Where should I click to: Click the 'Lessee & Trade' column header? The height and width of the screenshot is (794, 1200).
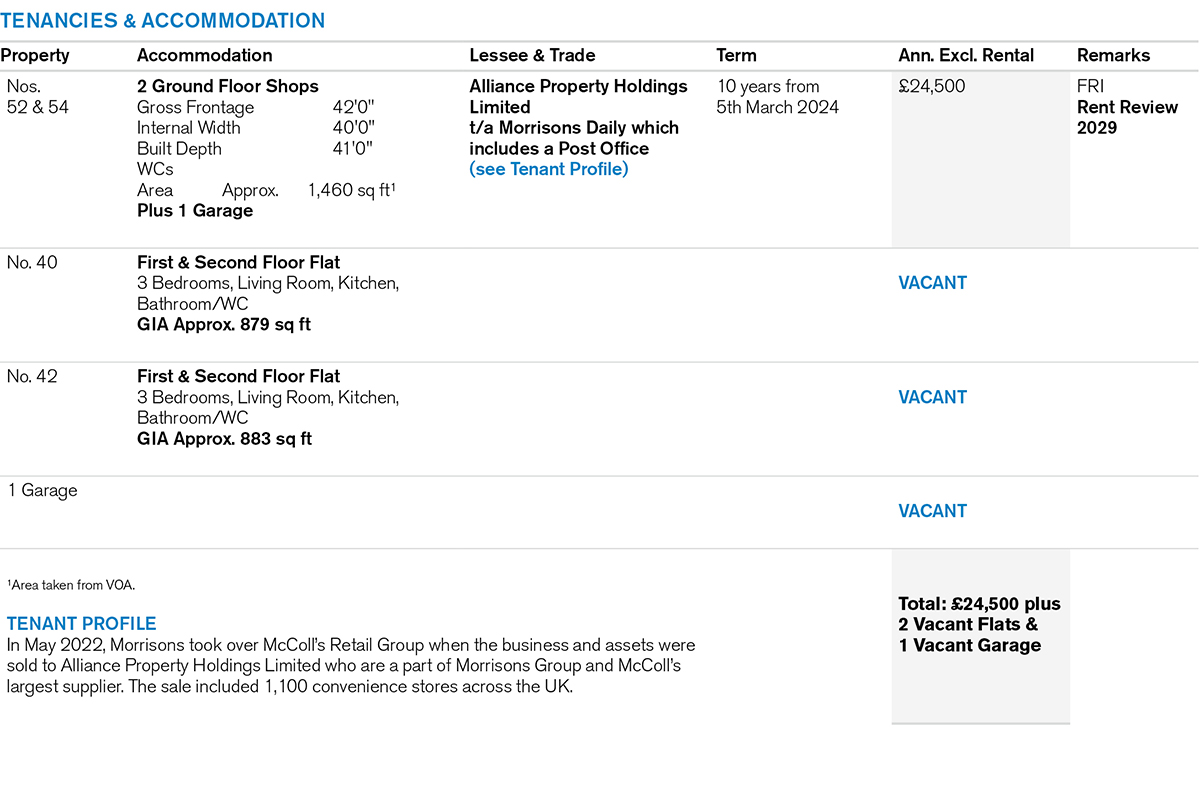click(532, 56)
